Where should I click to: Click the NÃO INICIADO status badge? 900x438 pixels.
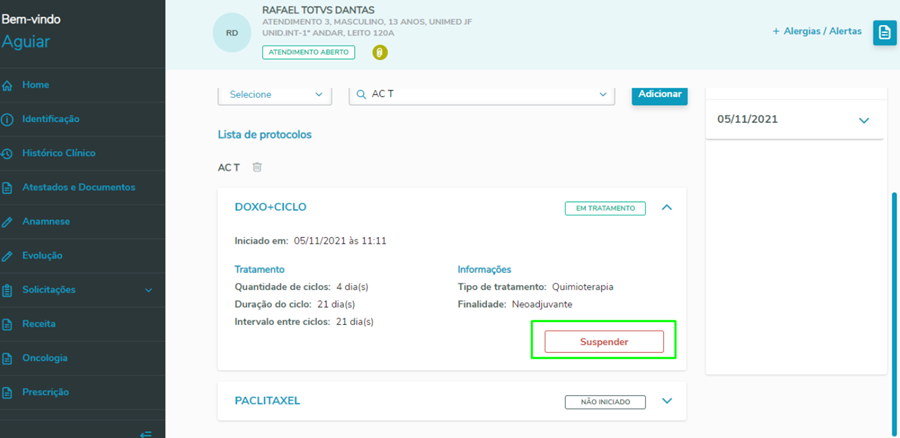click(x=605, y=402)
